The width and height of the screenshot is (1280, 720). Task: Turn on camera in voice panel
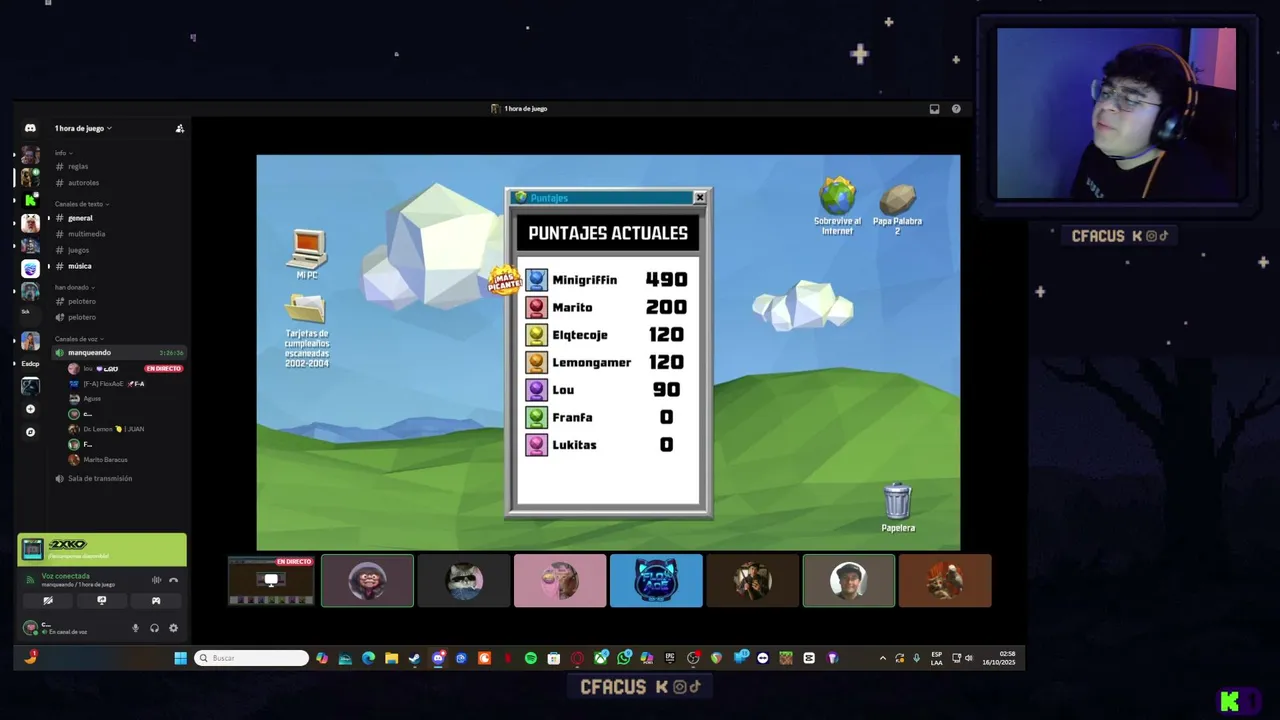[x=47, y=601]
